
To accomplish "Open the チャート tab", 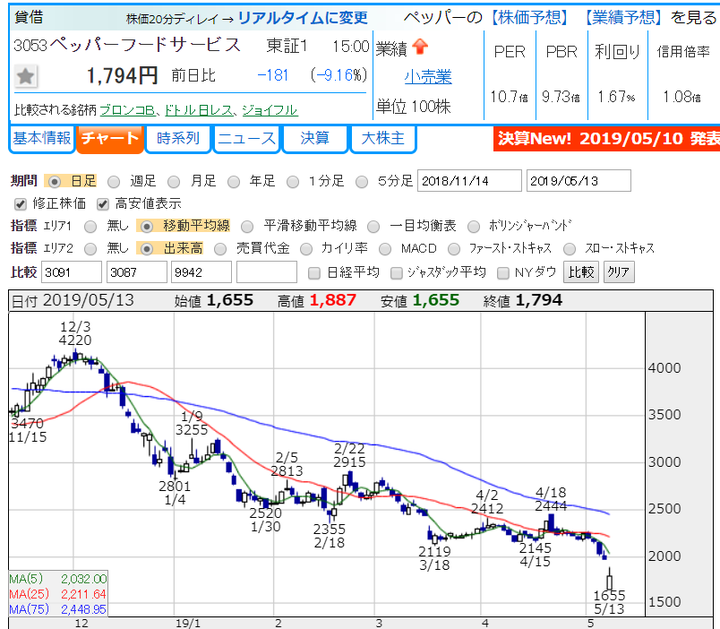I will 110,138.
